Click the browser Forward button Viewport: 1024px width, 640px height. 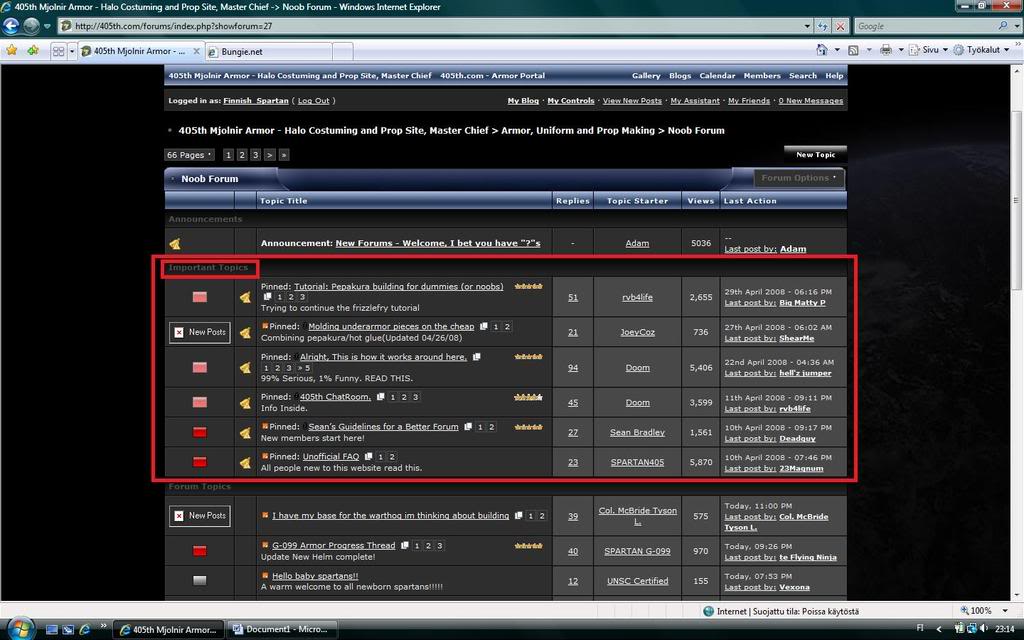click(31, 26)
